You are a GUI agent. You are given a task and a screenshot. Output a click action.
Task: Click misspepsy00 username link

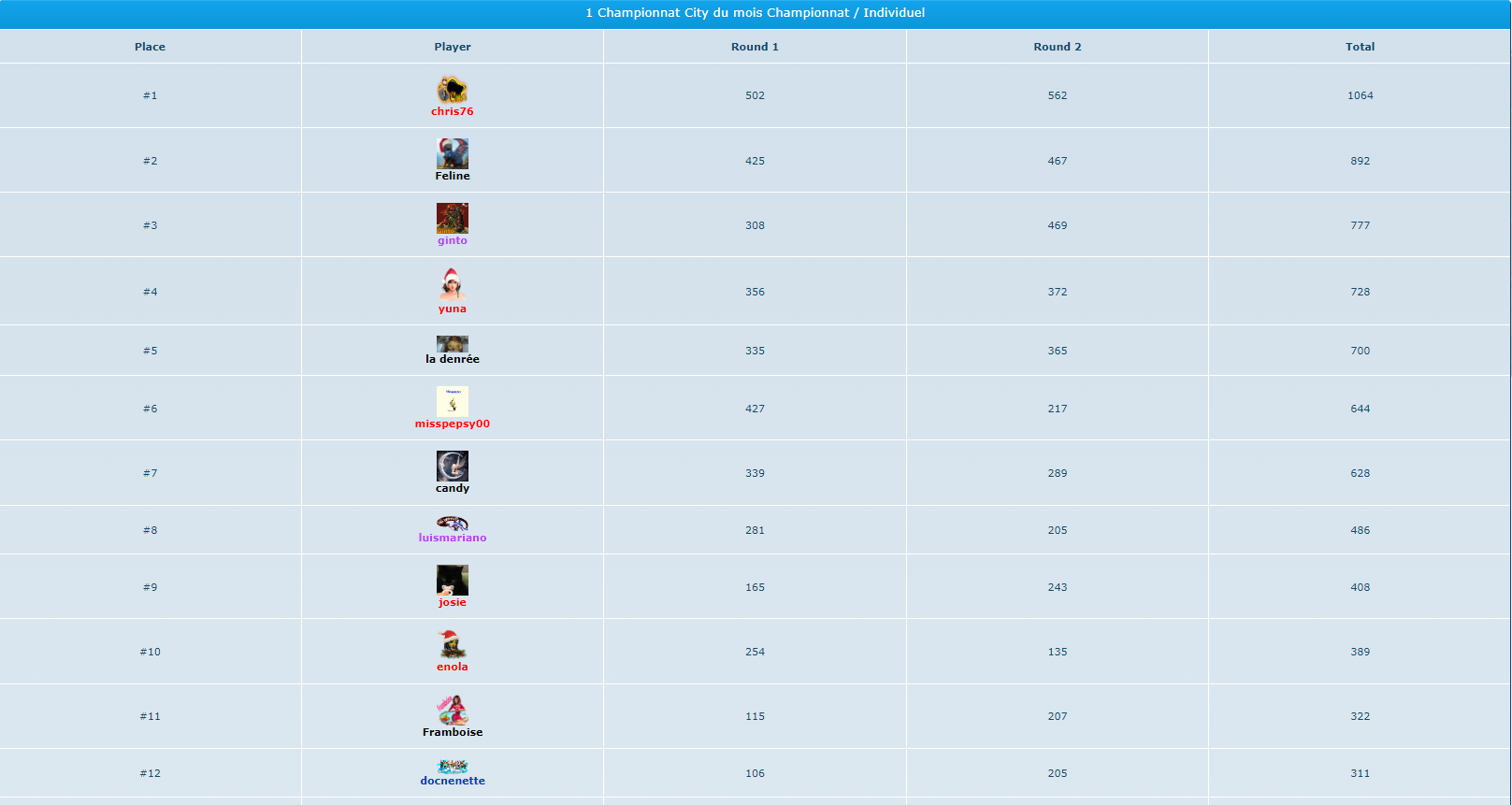click(x=452, y=424)
